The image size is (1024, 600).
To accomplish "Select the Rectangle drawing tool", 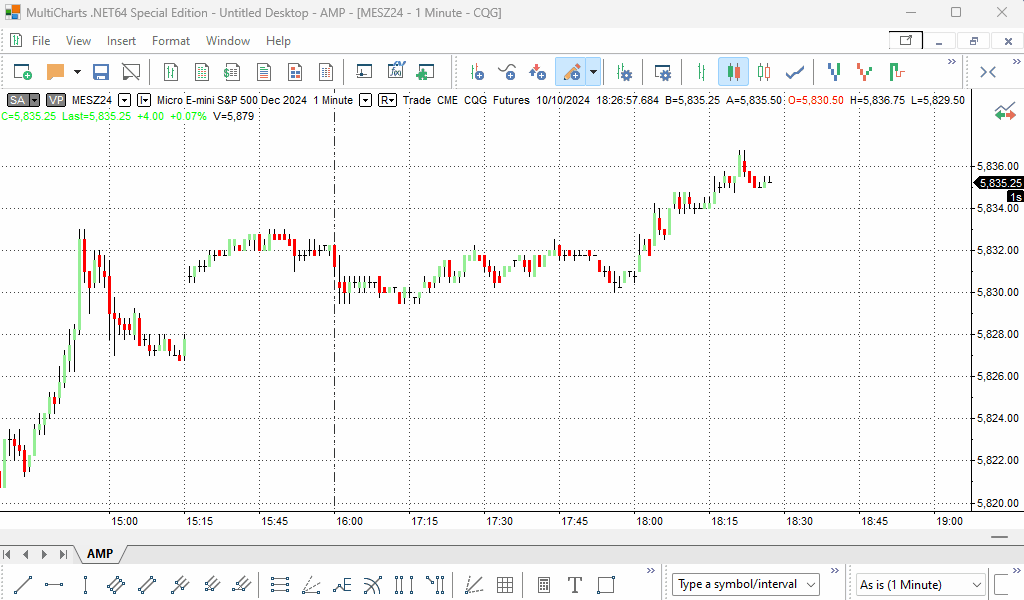I will pyautogui.click(x=606, y=584).
